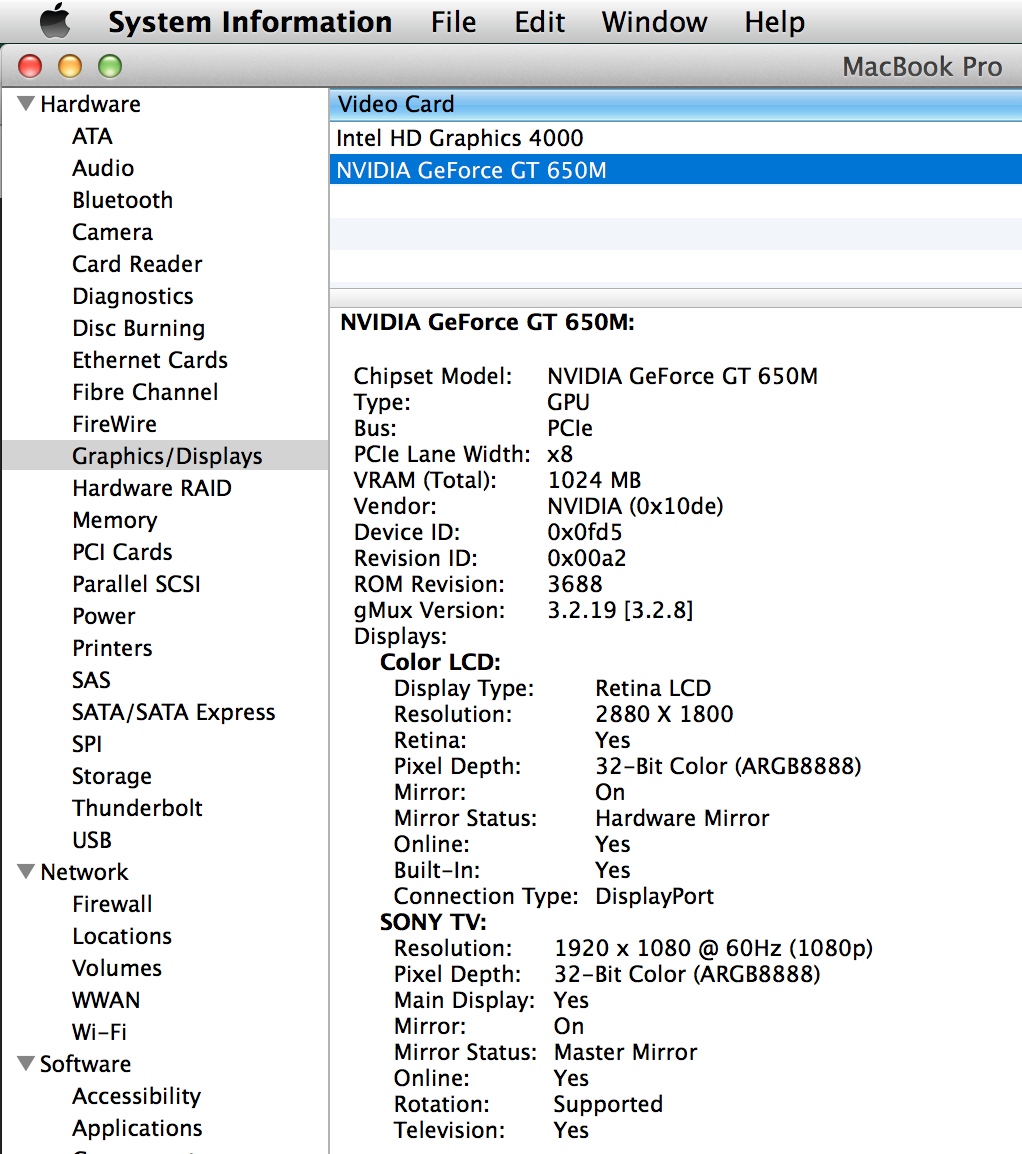Select Locations under Network

(122, 936)
